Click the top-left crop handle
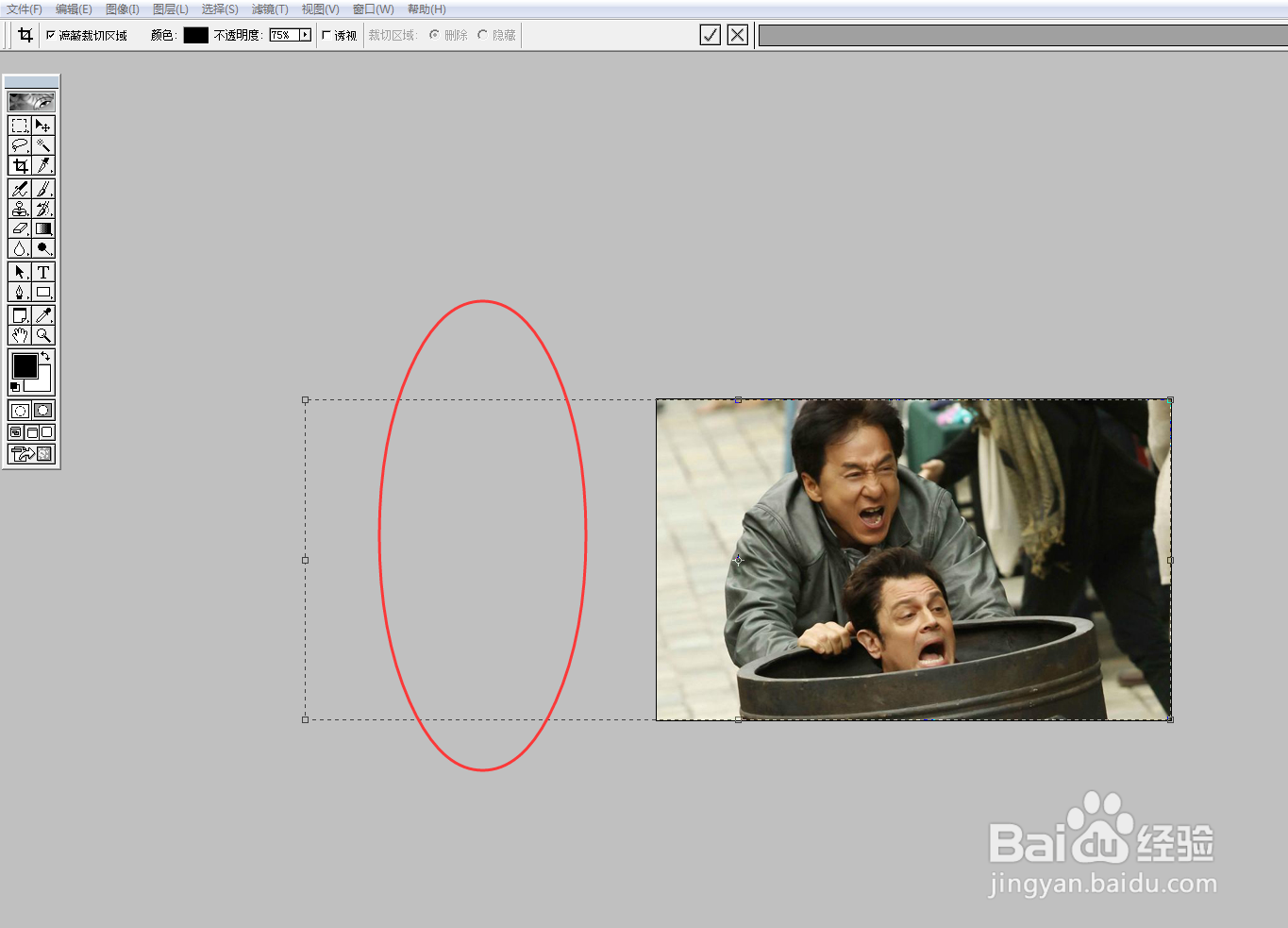The image size is (1288, 928). pyautogui.click(x=305, y=399)
